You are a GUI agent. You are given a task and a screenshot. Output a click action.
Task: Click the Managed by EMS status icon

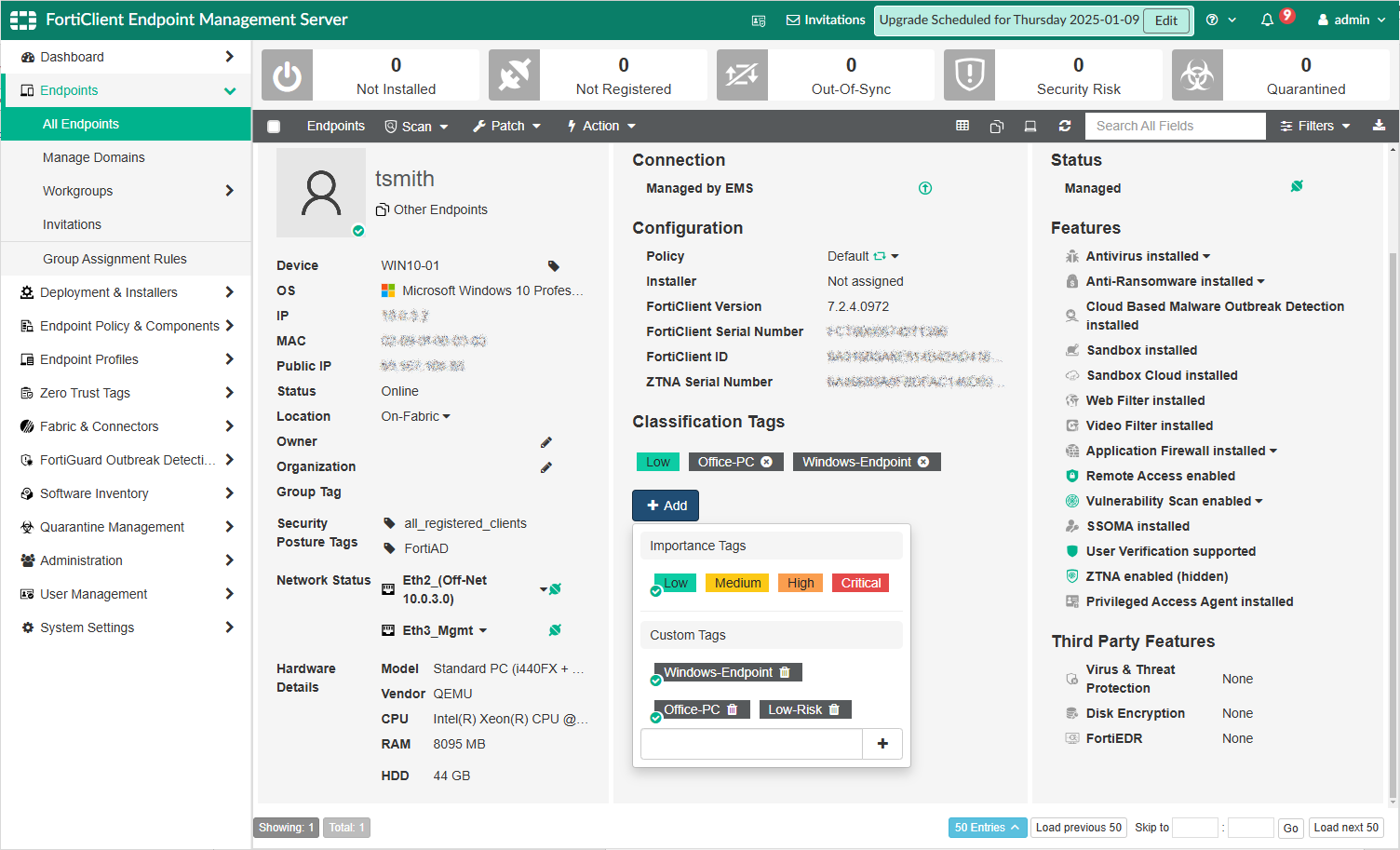click(925, 188)
